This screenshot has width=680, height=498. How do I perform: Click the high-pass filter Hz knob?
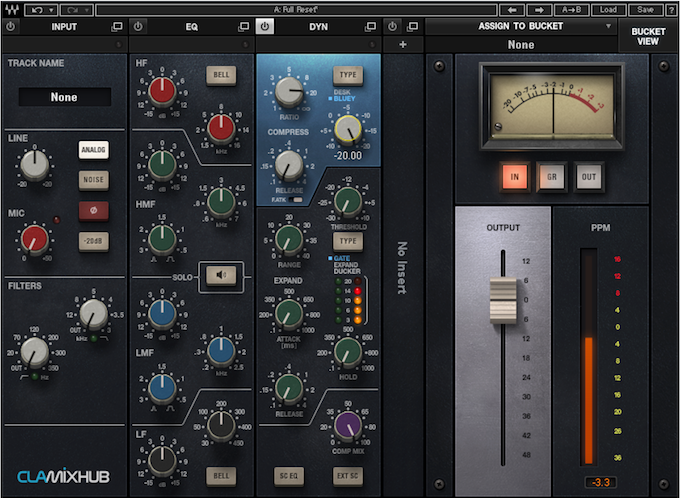click(35, 353)
